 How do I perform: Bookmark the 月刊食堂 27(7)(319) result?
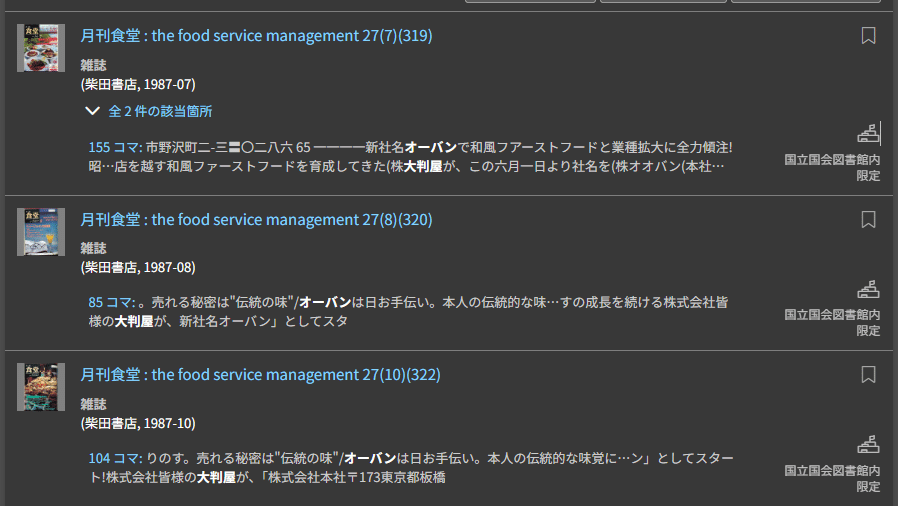pos(868,36)
